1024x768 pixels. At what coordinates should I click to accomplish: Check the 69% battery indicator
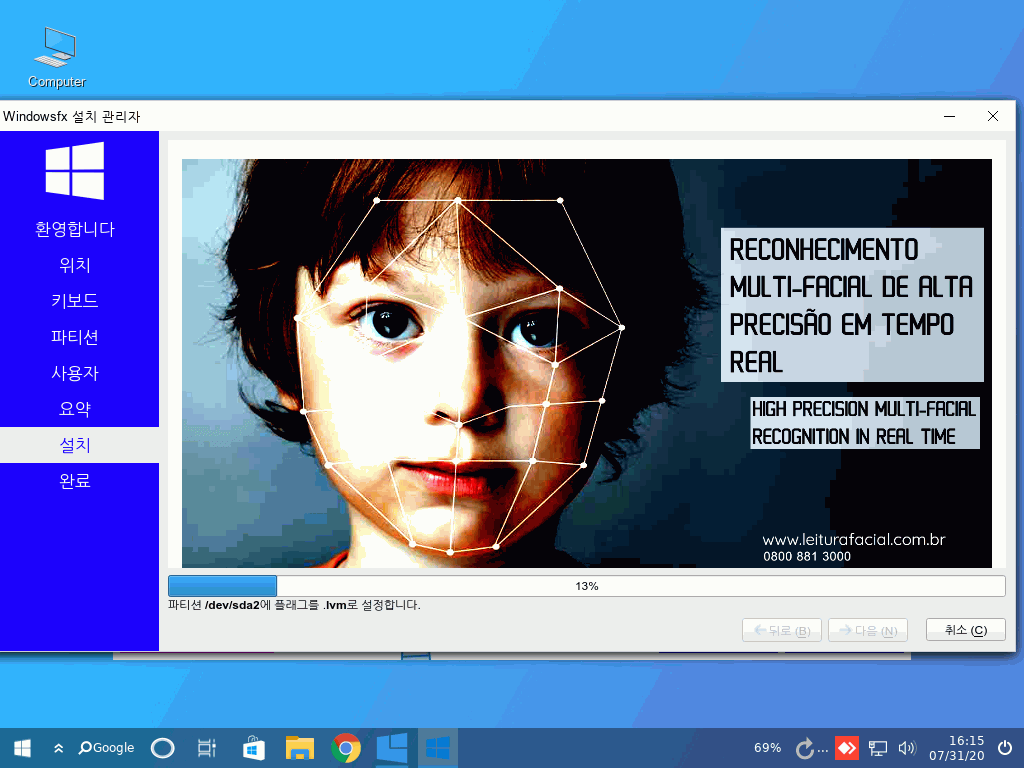click(767, 748)
